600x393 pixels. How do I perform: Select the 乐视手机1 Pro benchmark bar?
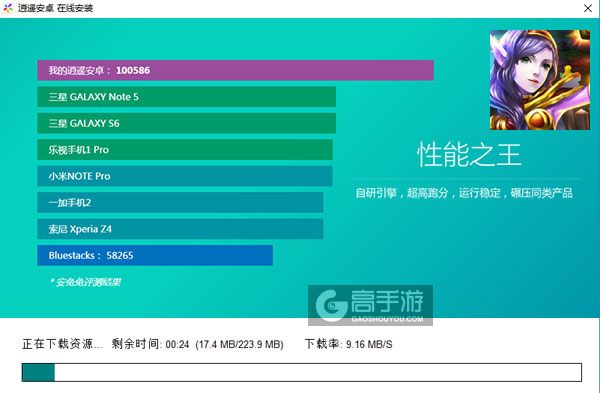pyautogui.click(x=185, y=150)
